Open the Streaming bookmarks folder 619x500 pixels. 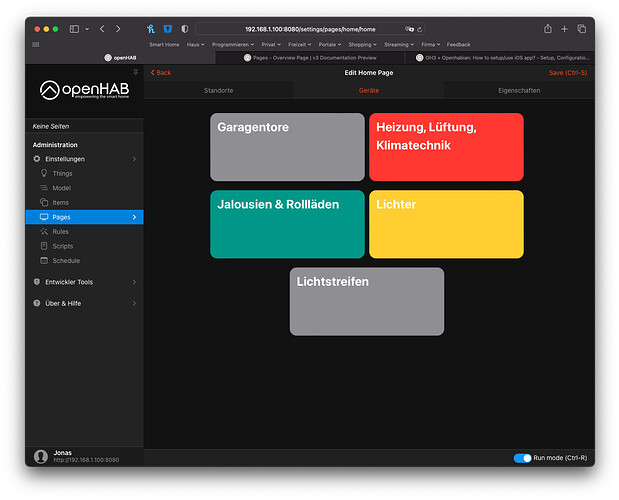coord(399,45)
